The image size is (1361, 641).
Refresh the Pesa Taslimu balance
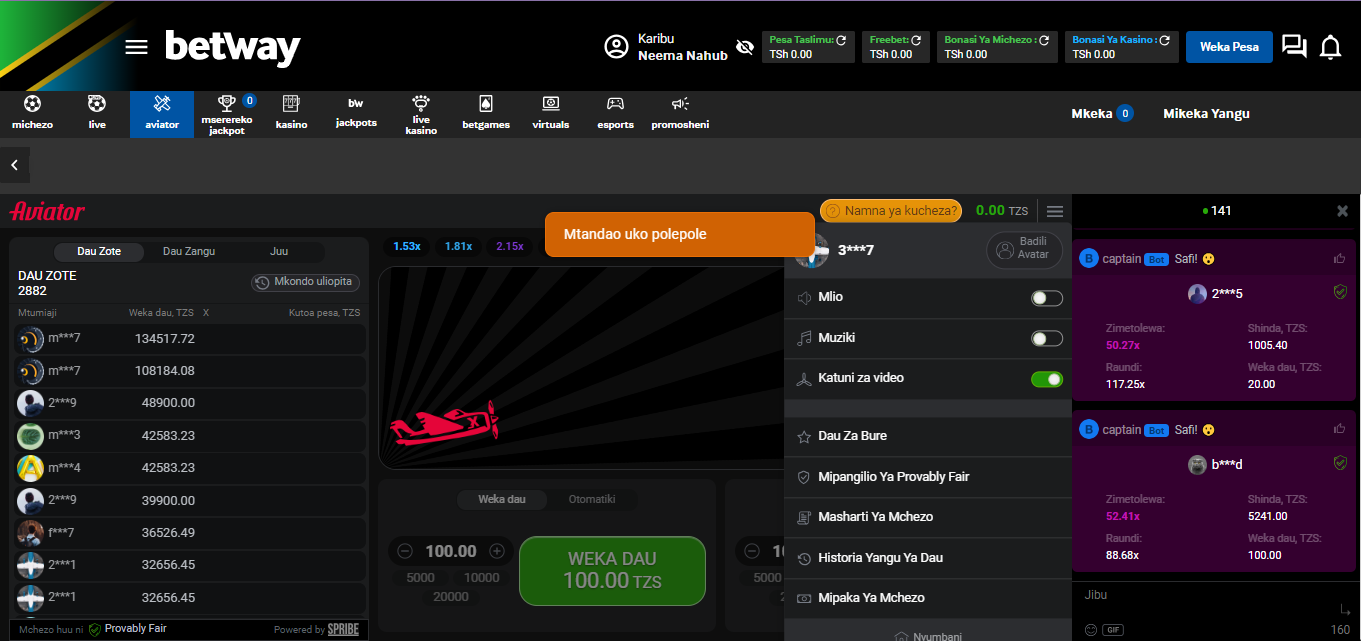pos(841,40)
